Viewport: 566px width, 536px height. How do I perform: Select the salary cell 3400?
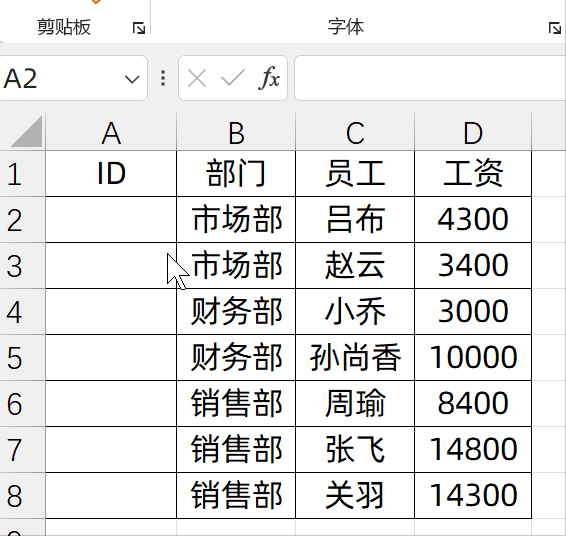coord(473,265)
